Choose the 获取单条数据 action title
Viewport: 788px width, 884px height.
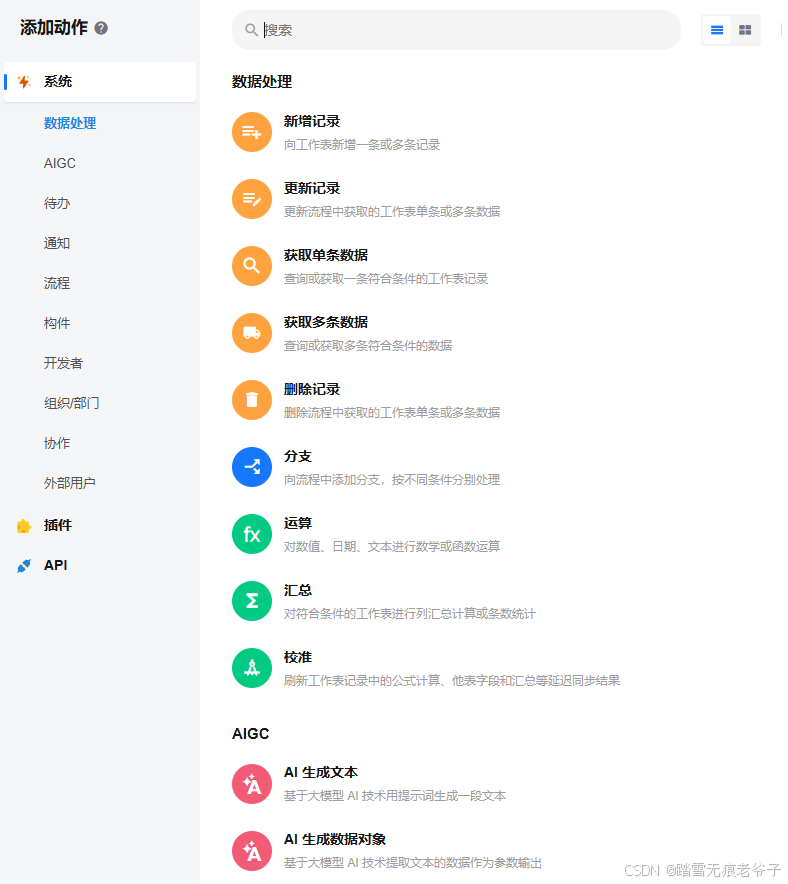pos(326,255)
